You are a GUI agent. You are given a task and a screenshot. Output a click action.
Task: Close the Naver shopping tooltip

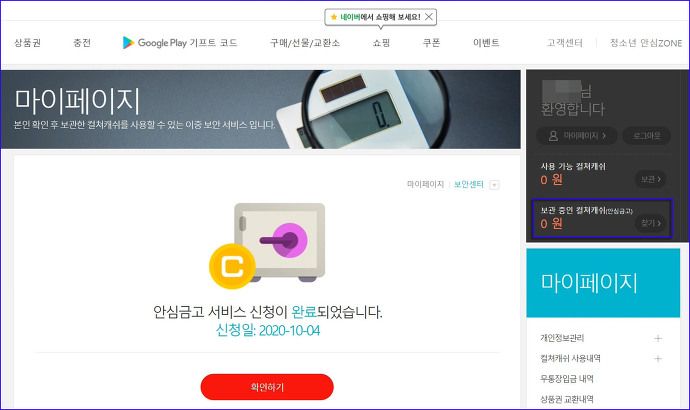pos(429,17)
